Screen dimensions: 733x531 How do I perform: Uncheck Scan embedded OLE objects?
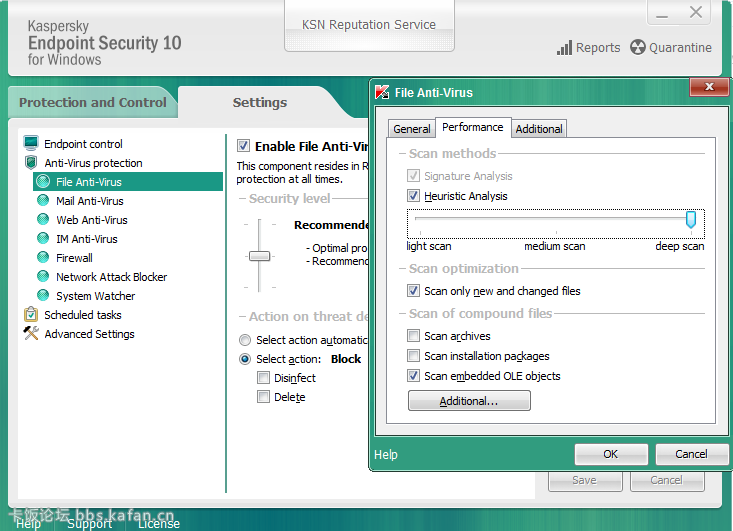[x=413, y=375]
